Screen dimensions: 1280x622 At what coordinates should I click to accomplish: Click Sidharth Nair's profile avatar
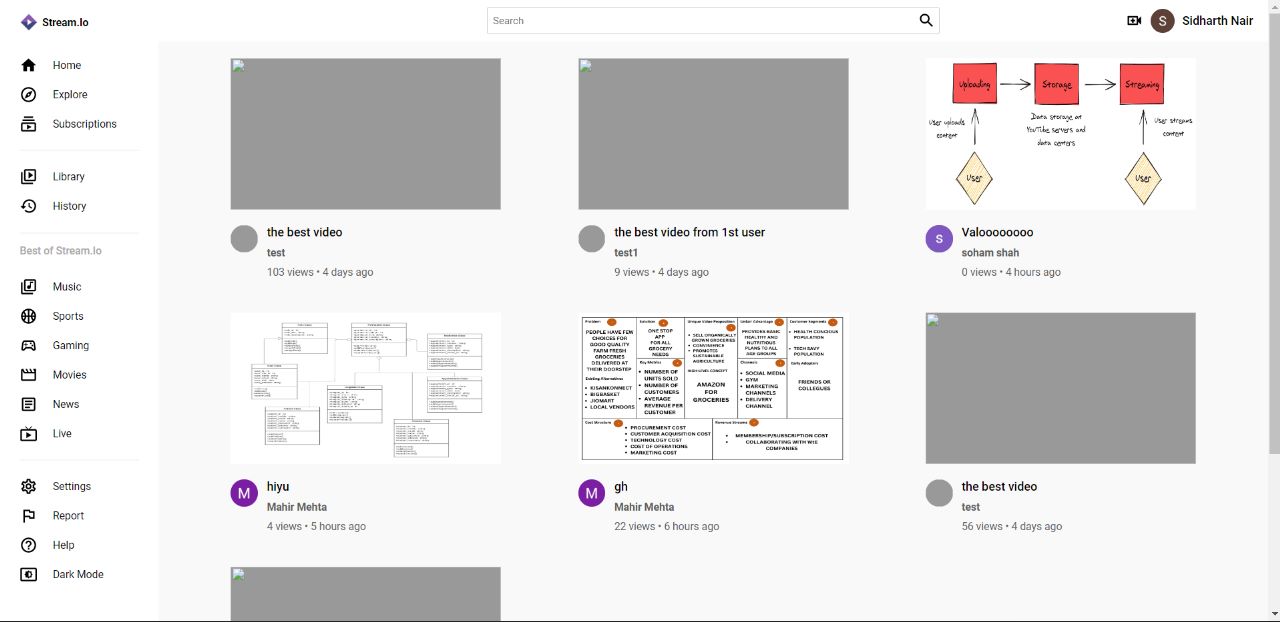(x=1161, y=20)
